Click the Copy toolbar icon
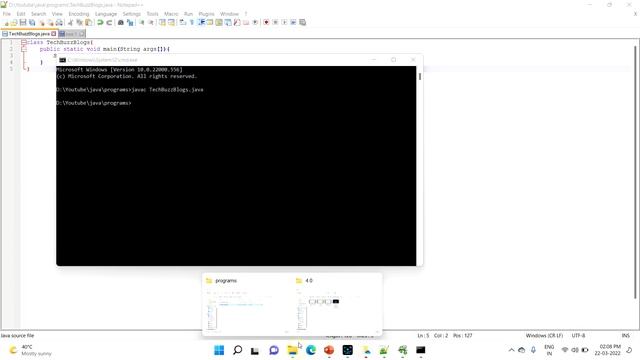This screenshot has width=640, height=360. coord(79,22)
